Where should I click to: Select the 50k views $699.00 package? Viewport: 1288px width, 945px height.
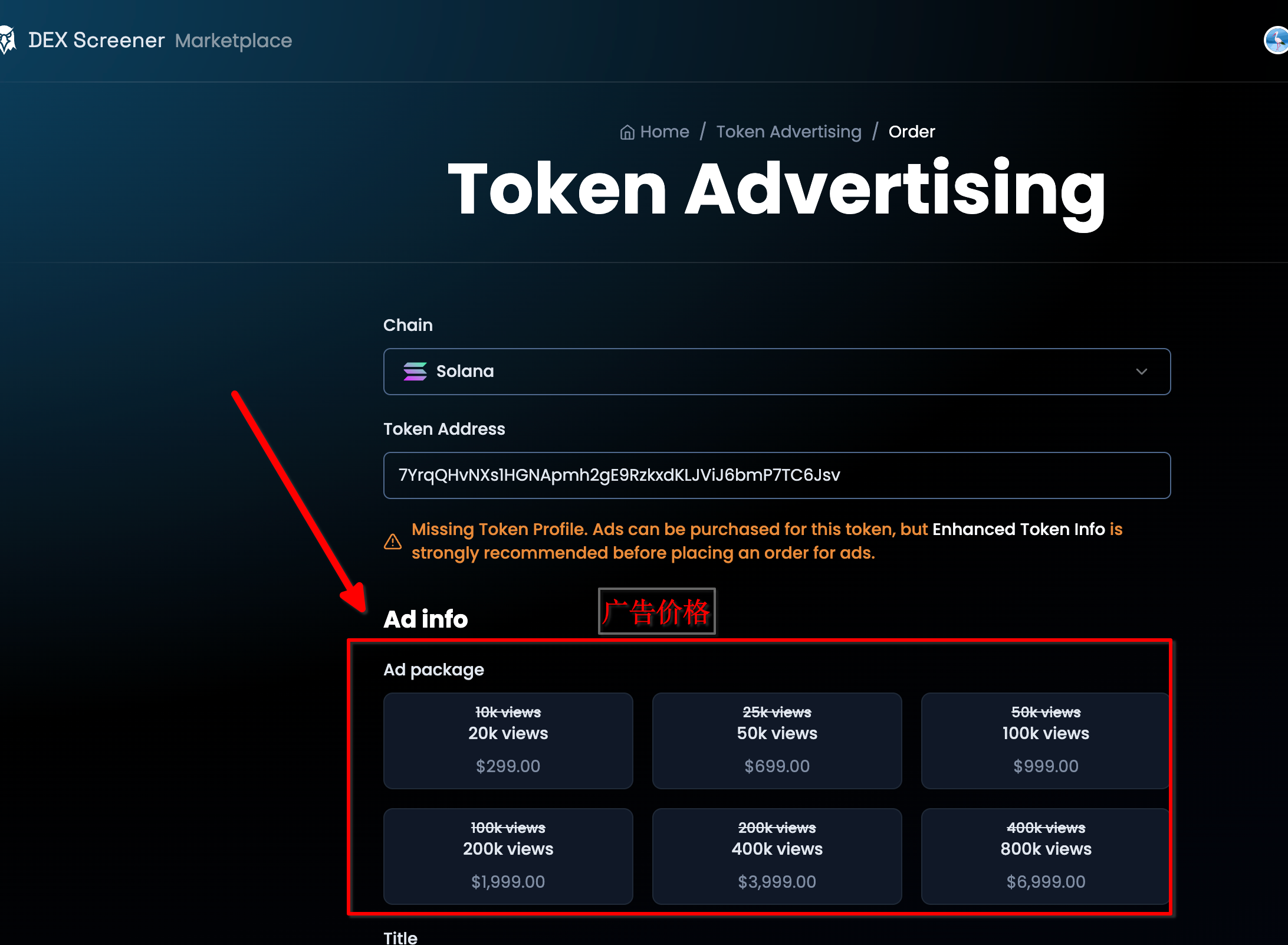pyautogui.click(x=777, y=740)
